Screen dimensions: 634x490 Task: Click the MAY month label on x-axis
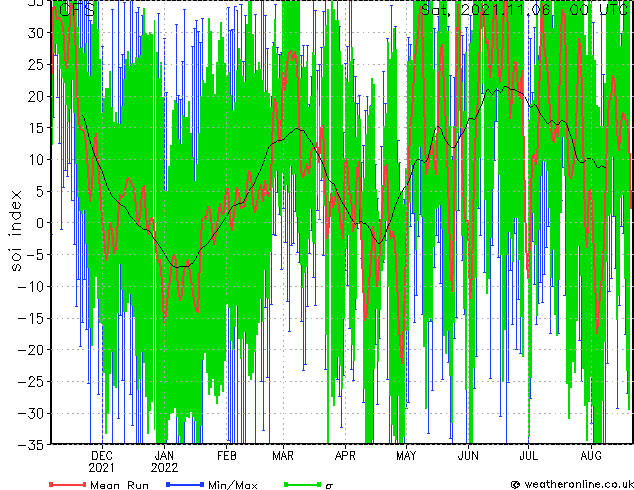point(406,456)
